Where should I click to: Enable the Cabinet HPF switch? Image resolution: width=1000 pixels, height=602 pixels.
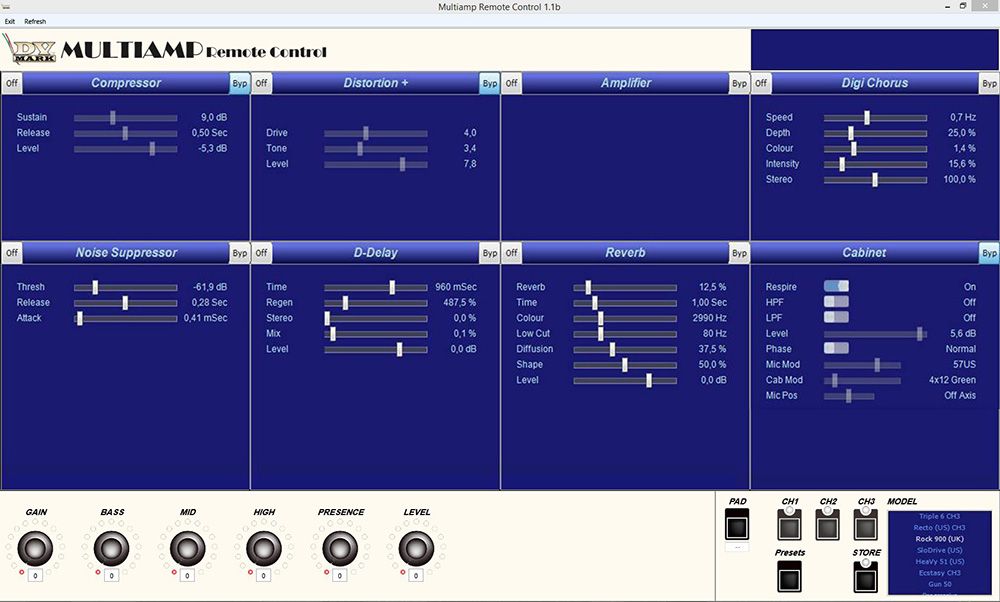(836, 302)
